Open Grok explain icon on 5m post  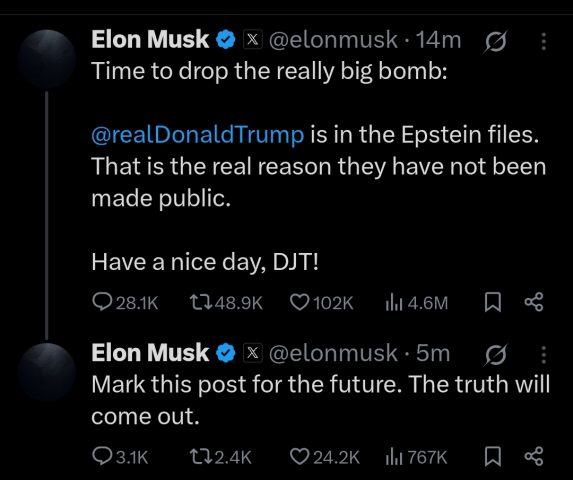click(x=496, y=354)
